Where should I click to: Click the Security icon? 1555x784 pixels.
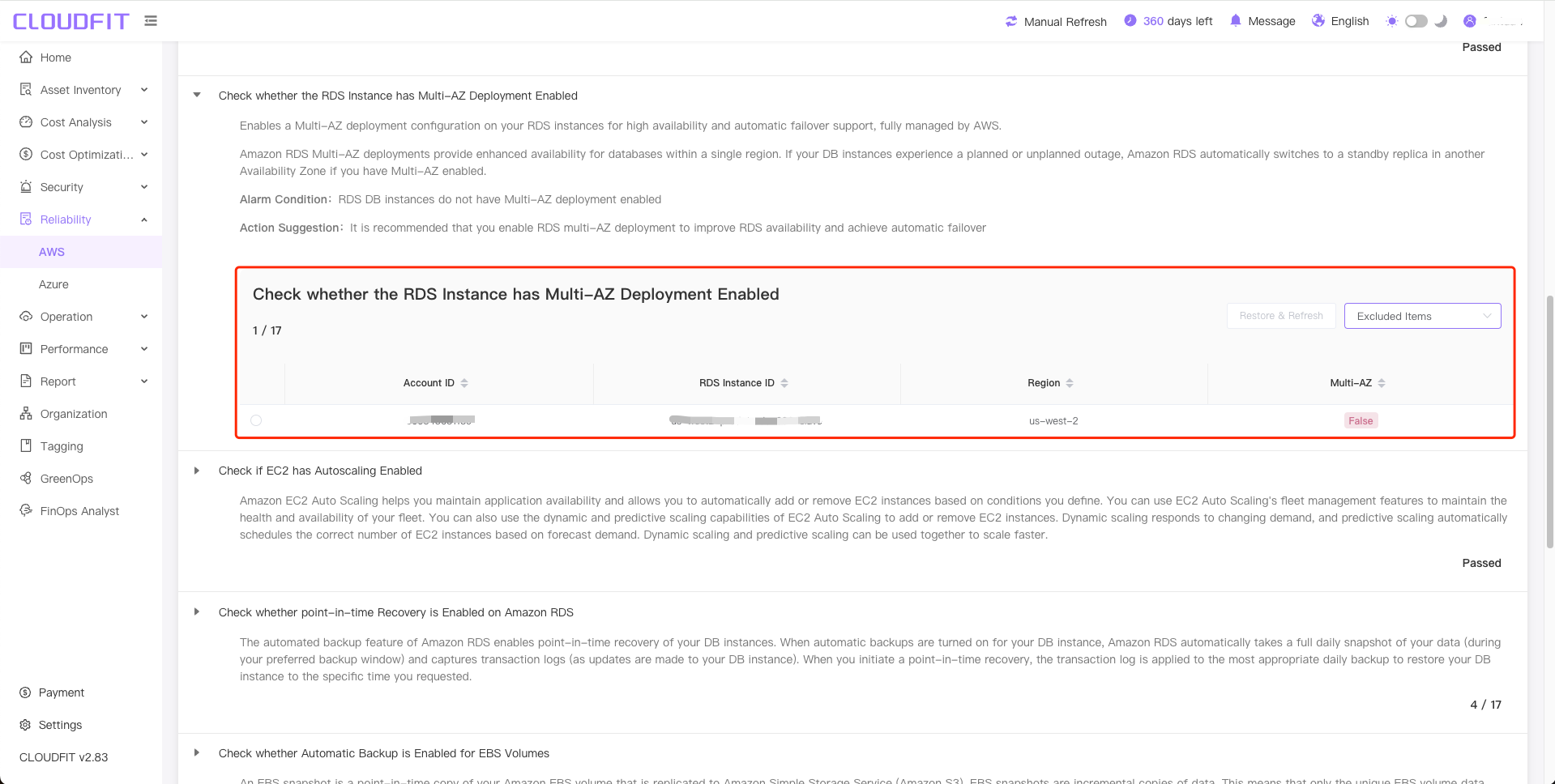pos(26,187)
